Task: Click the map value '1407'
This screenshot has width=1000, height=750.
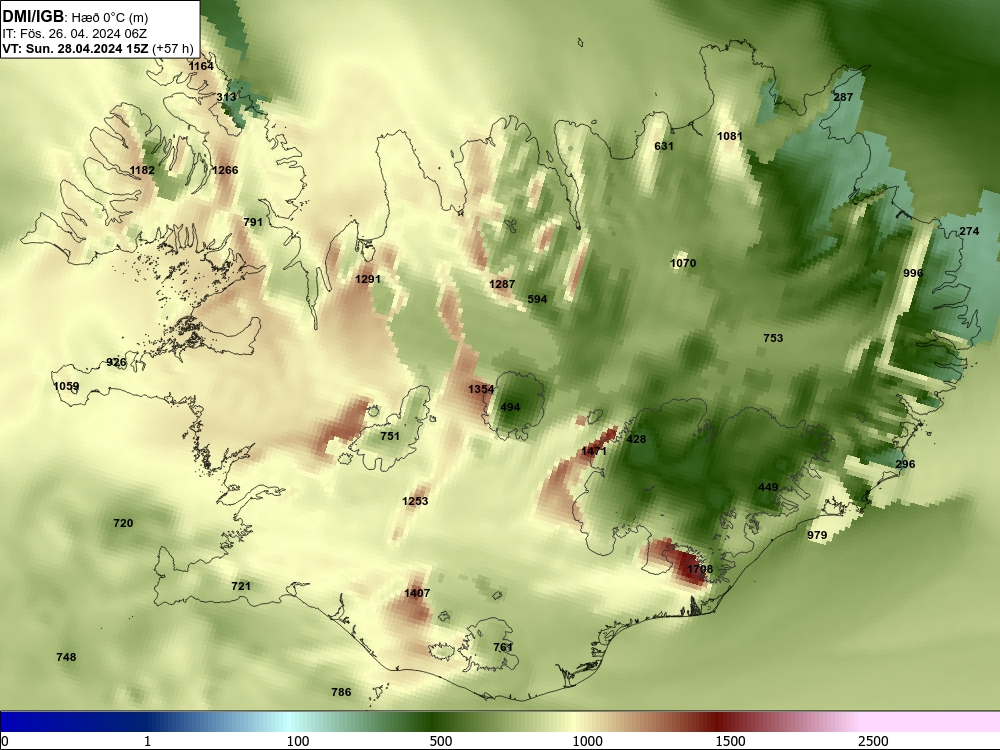Action: click(x=417, y=593)
